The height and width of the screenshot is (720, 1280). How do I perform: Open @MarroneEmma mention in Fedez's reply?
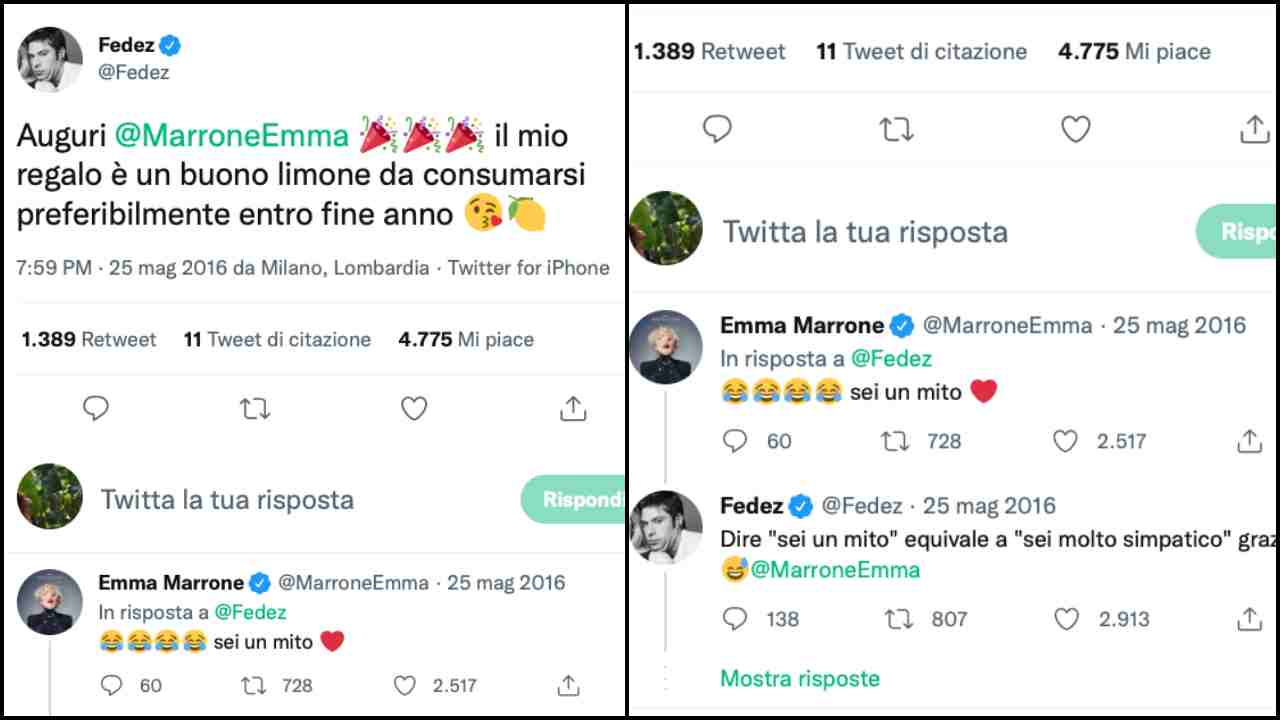click(x=835, y=570)
